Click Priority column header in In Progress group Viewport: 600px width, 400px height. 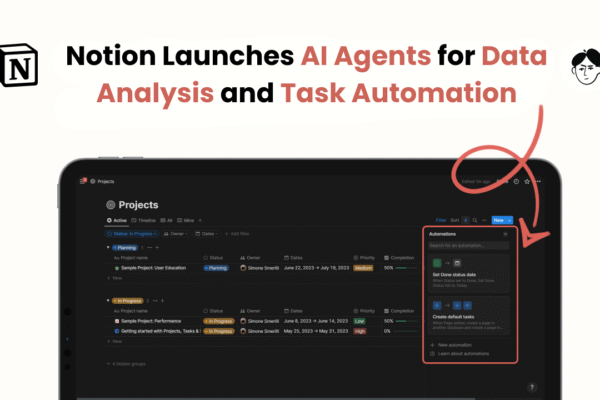click(x=364, y=311)
